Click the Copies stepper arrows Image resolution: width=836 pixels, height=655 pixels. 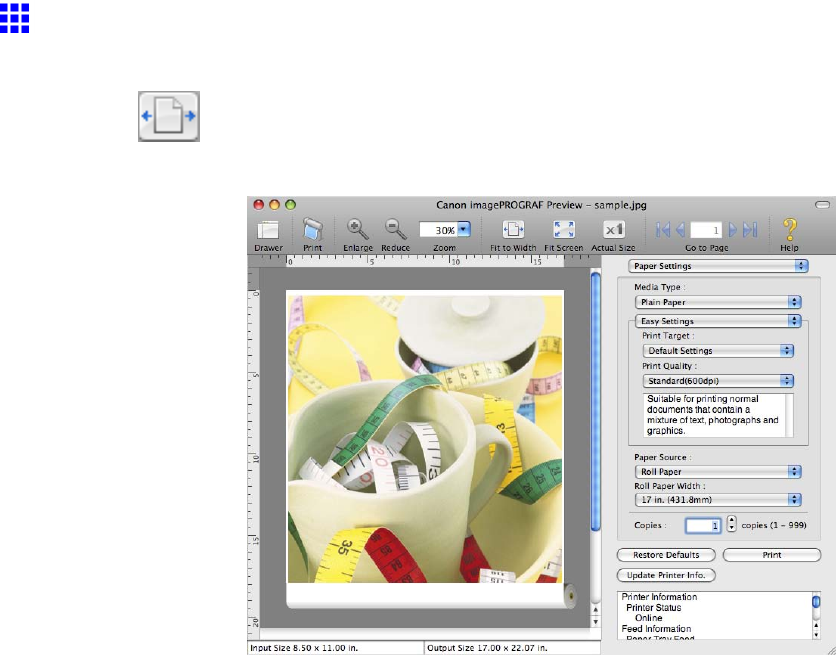(x=731, y=523)
